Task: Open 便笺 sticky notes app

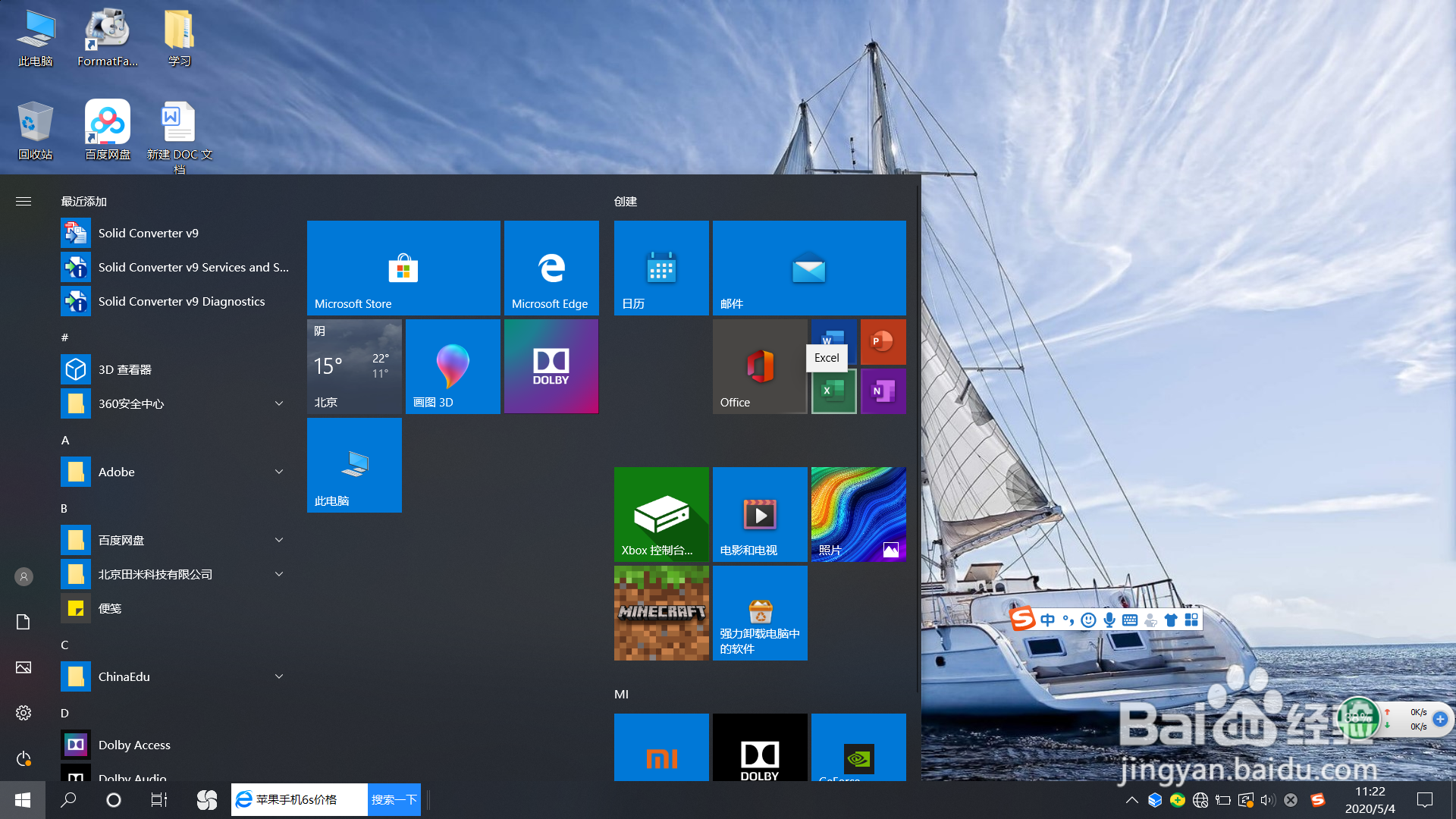Action: click(x=174, y=608)
